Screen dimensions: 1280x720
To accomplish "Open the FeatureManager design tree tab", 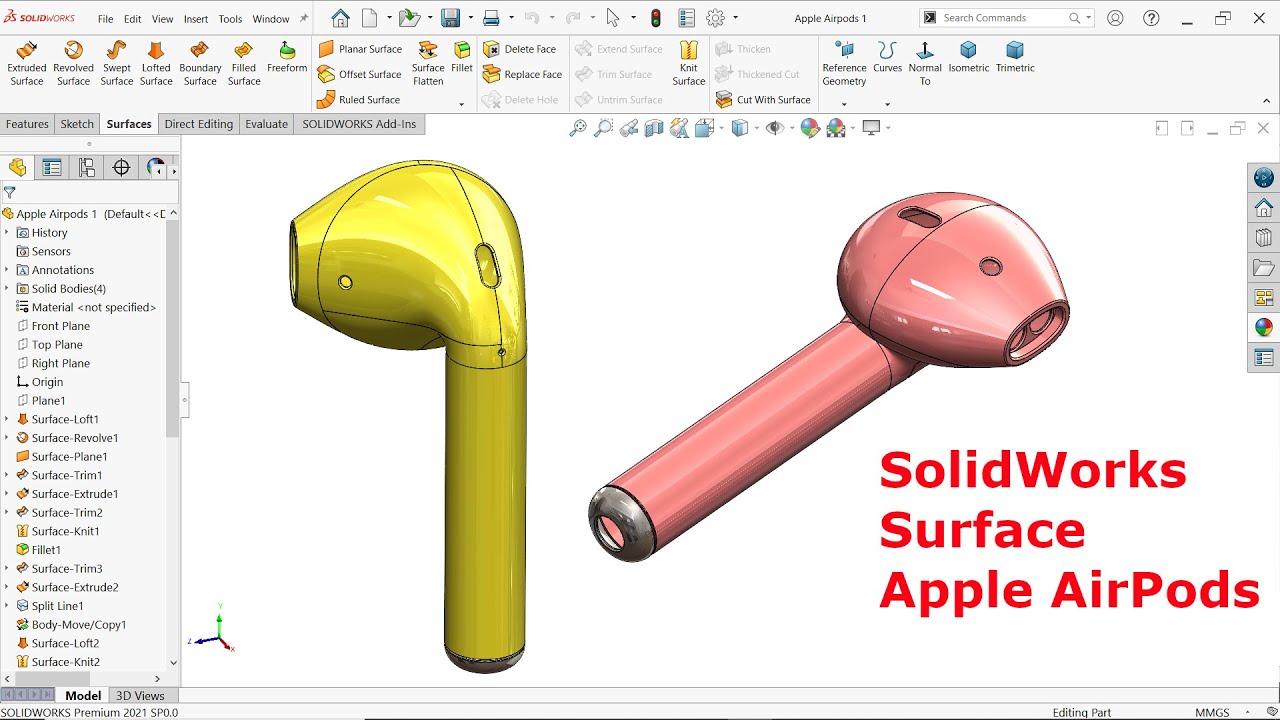I will pyautogui.click(x=17, y=168).
